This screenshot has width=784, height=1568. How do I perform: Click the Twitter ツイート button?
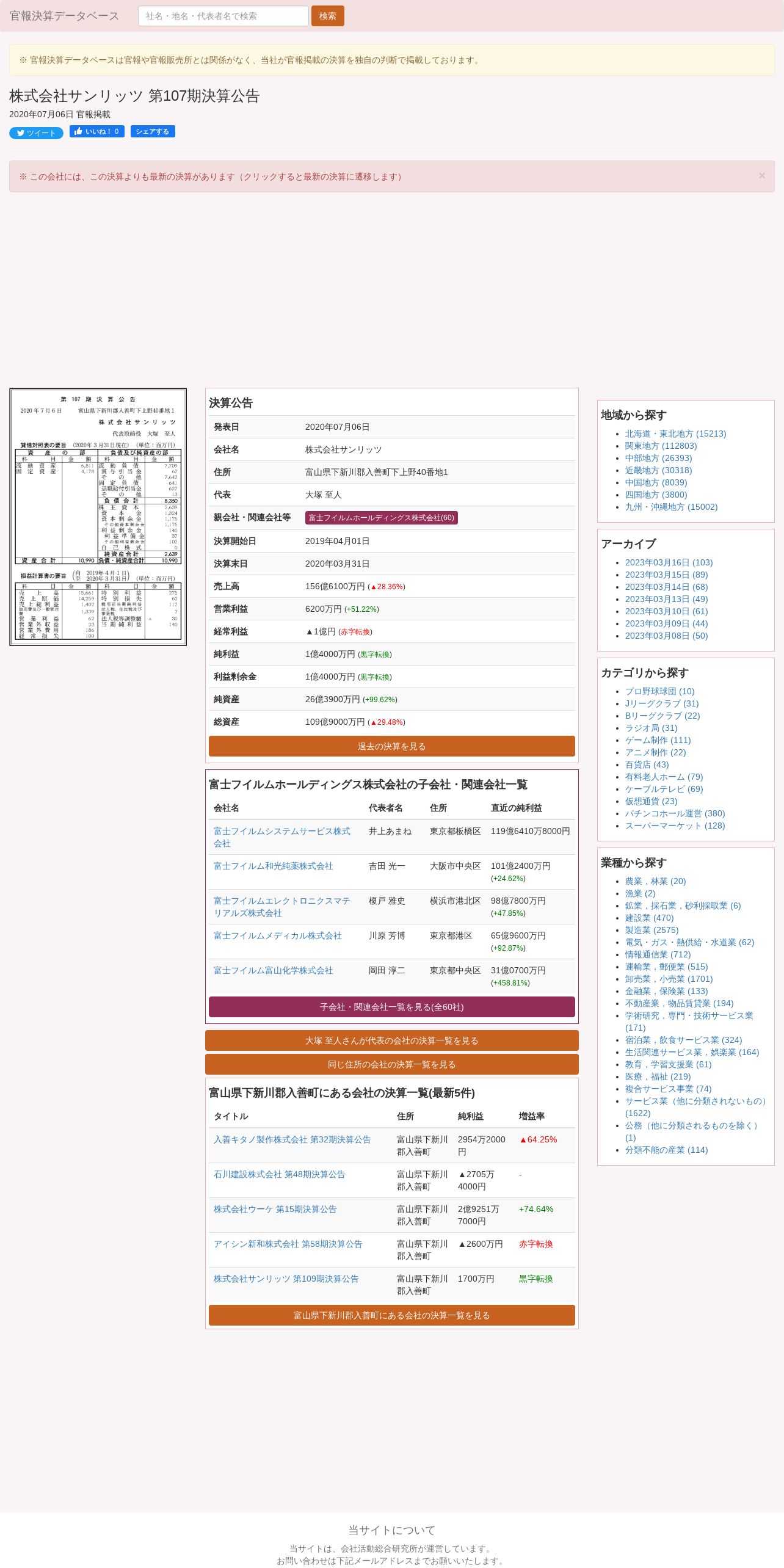coord(36,133)
